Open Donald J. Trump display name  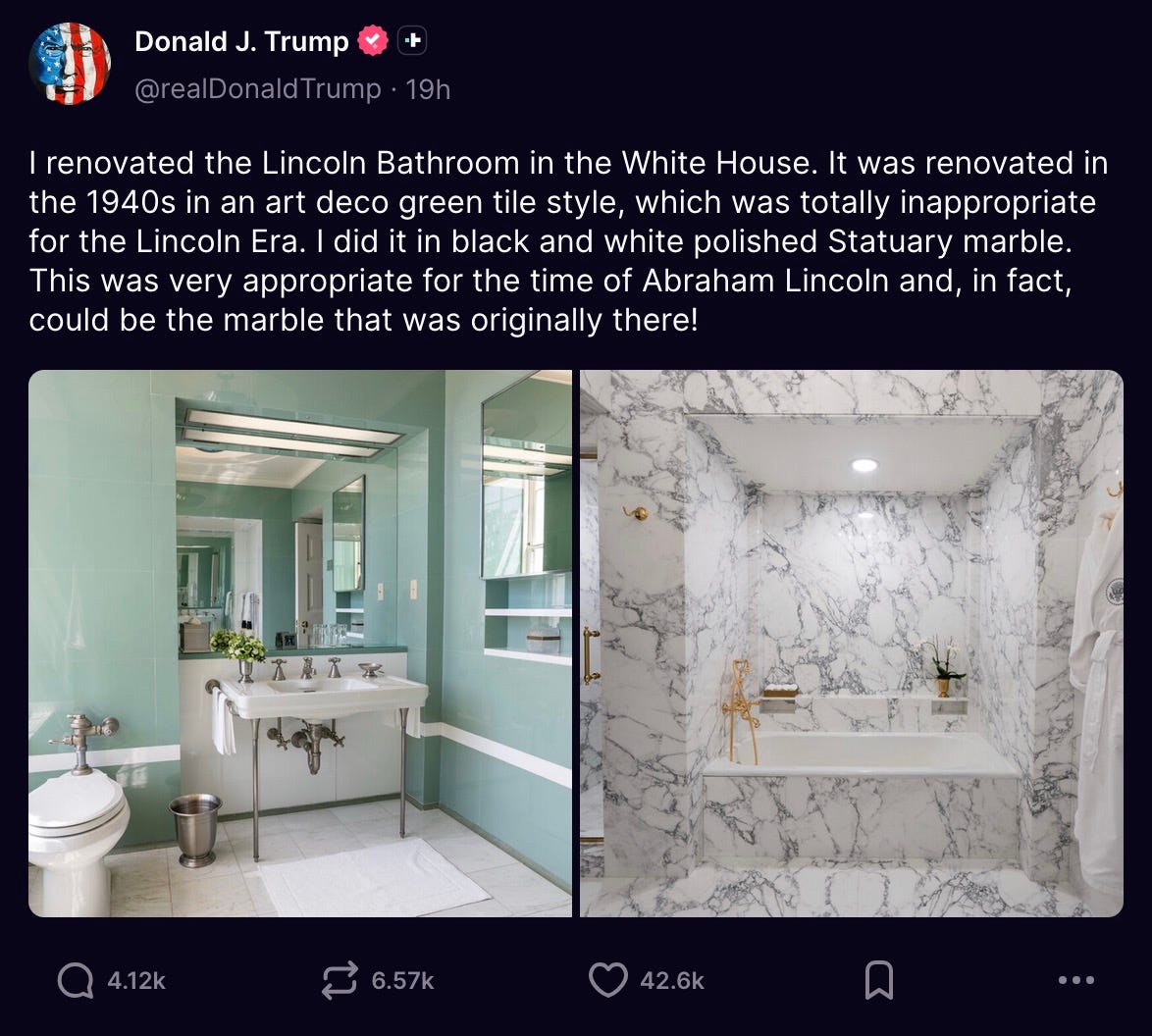click(241, 41)
